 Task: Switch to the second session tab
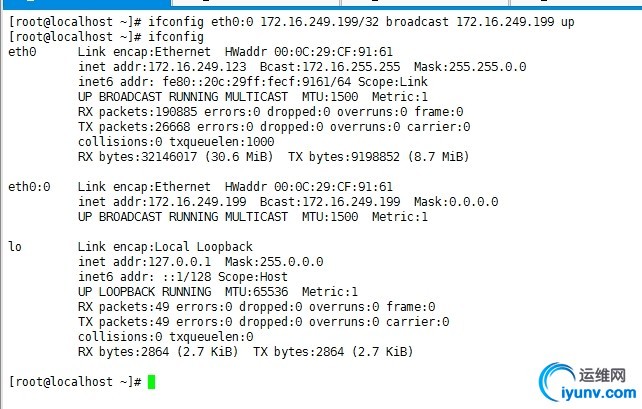coord(256,2)
